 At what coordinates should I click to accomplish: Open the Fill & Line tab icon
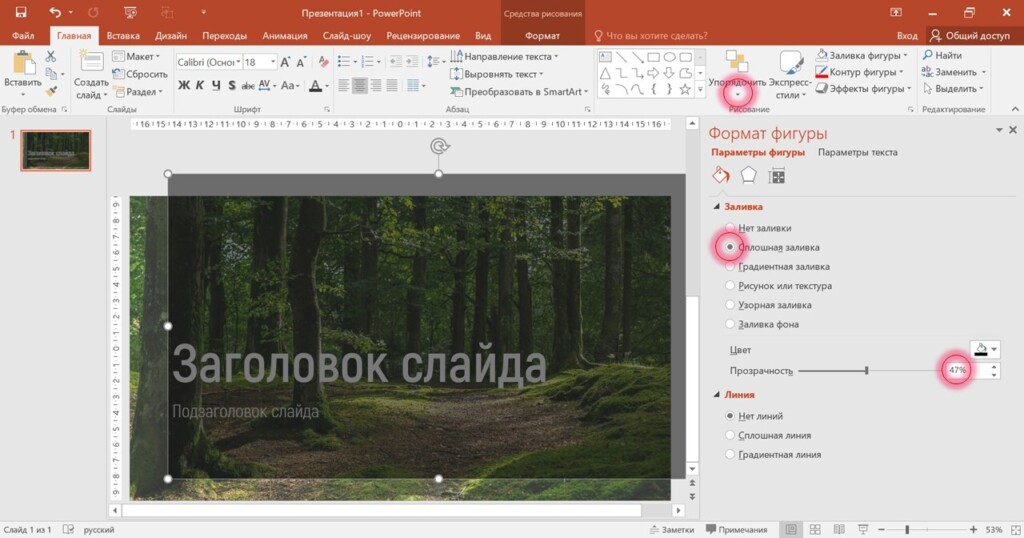(721, 176)
